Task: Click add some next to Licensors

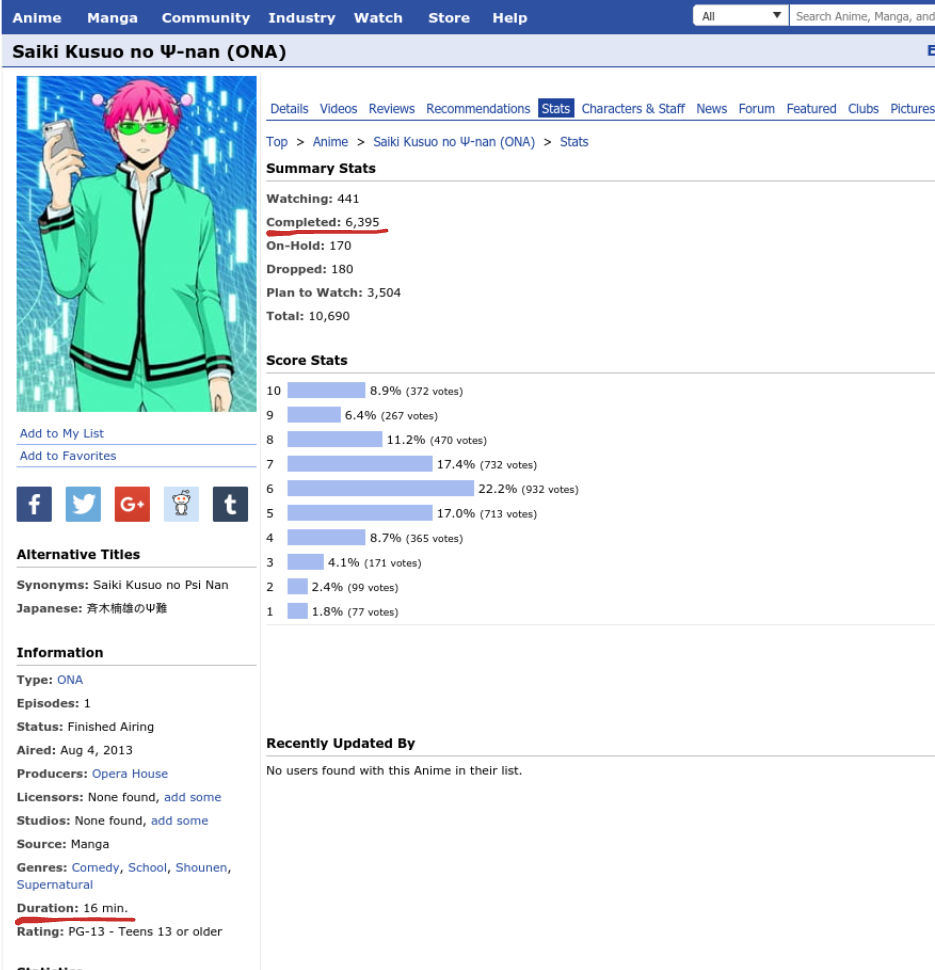Action: point(192,797)
